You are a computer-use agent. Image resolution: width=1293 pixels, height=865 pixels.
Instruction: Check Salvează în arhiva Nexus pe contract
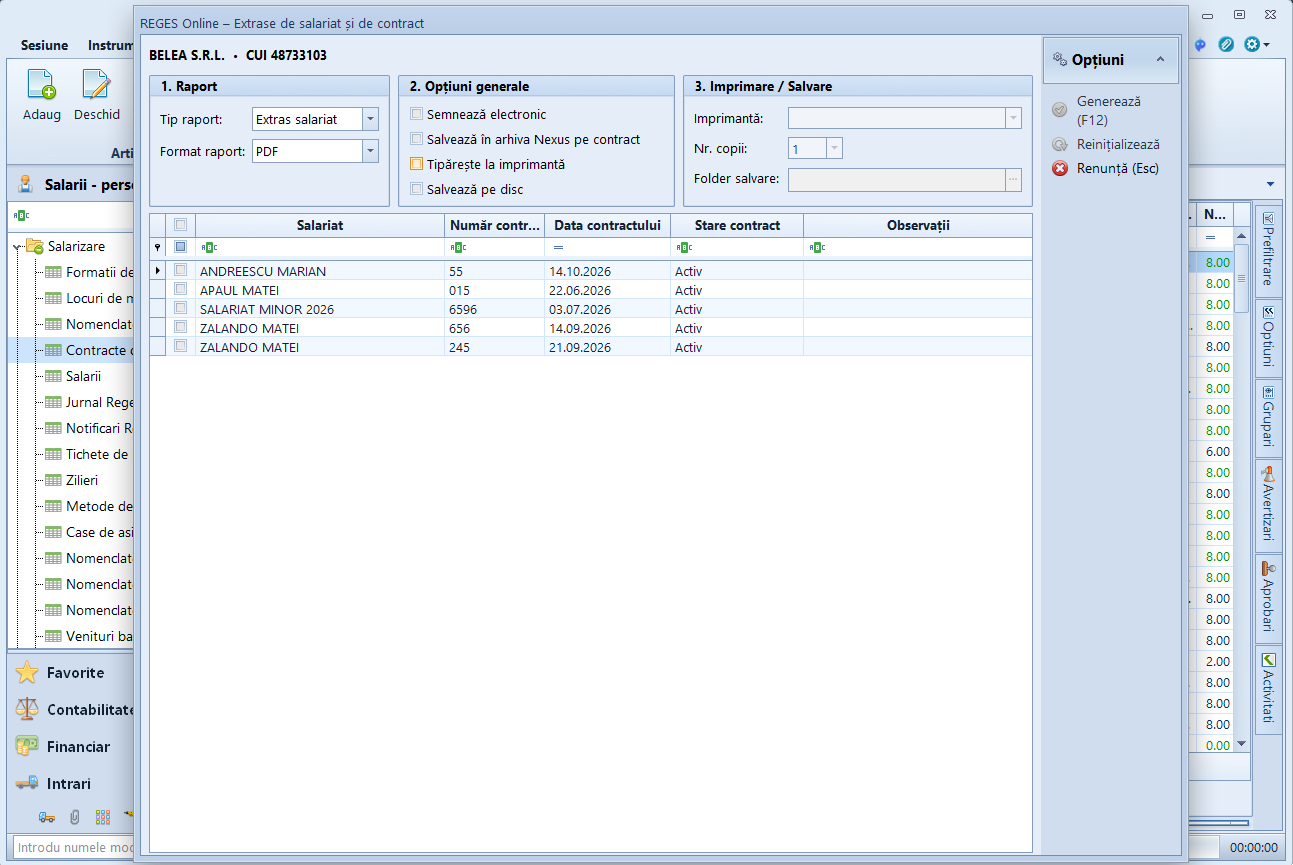417,139
